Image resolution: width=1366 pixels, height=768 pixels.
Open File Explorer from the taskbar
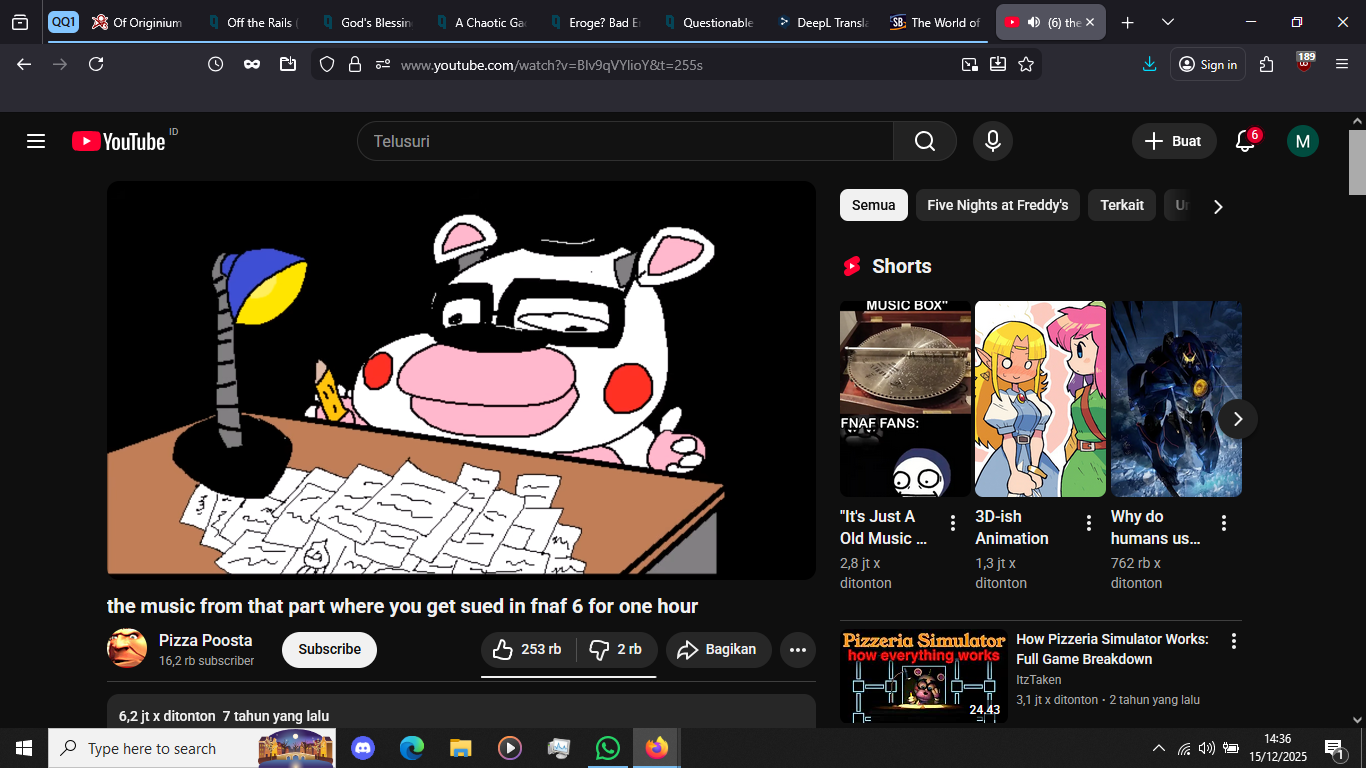(460, 748)
